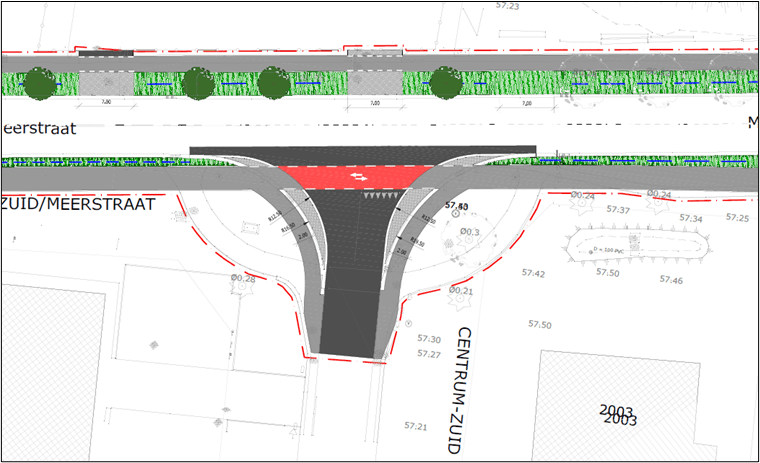Select the leftmost tree symbol in green verge

tap(38, 83)
